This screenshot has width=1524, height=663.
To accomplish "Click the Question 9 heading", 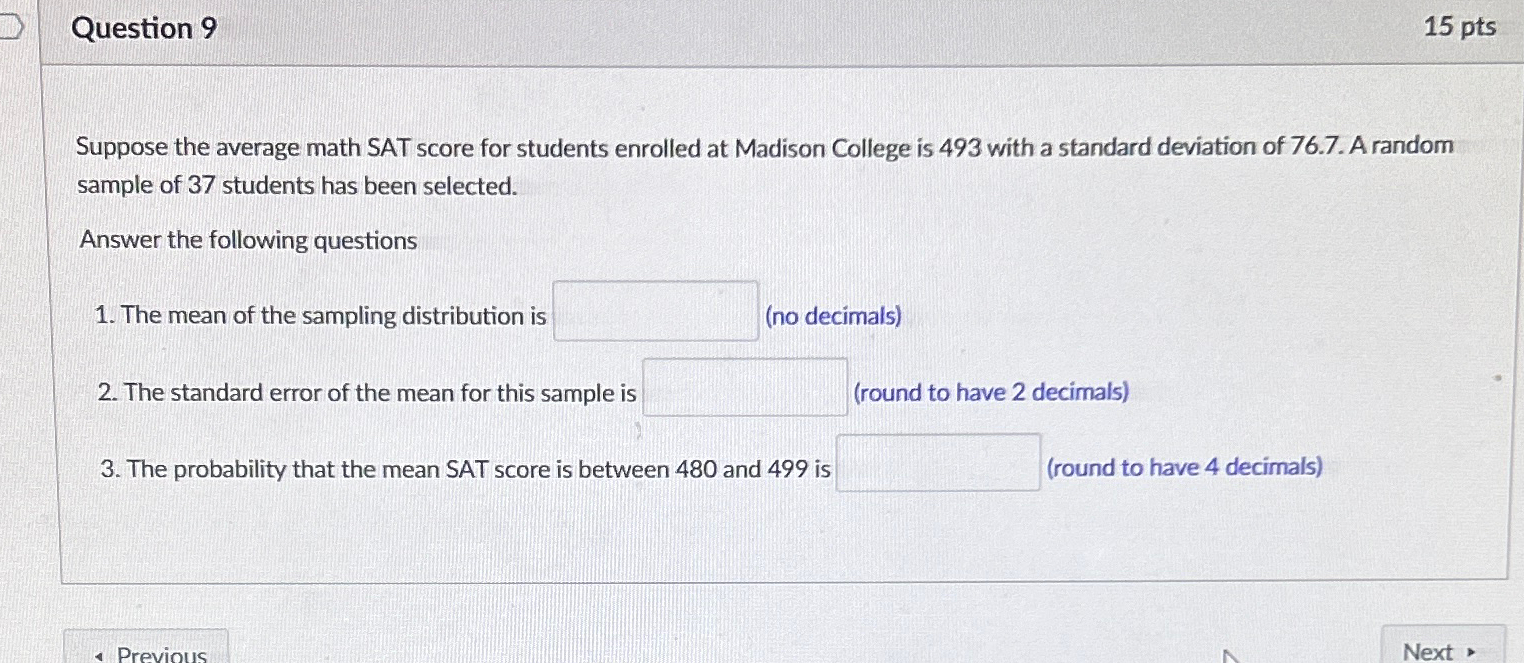I will pyautogui.click(x=144, y=29).
